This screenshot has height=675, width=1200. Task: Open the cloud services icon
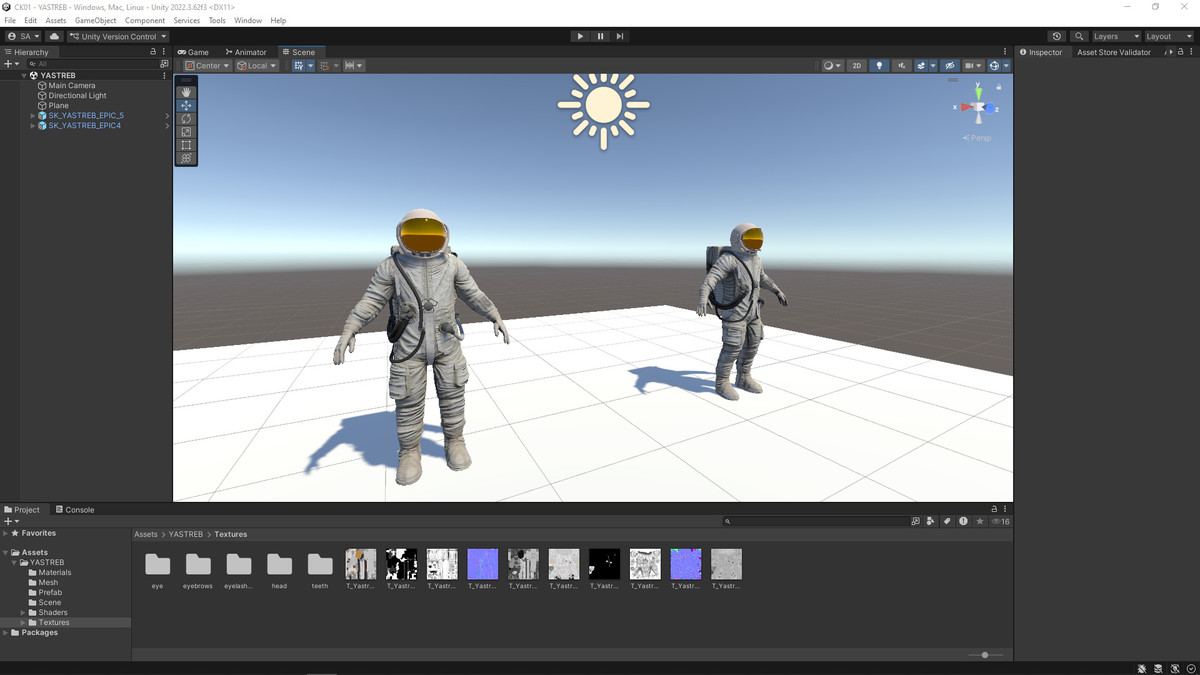(x=54, y=36)
